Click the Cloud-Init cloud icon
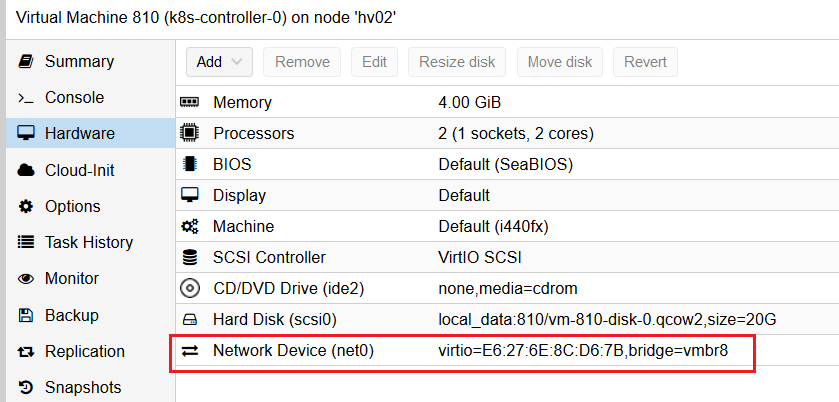The width and height of the screenshot is (839, 402). tap(26, 170)
